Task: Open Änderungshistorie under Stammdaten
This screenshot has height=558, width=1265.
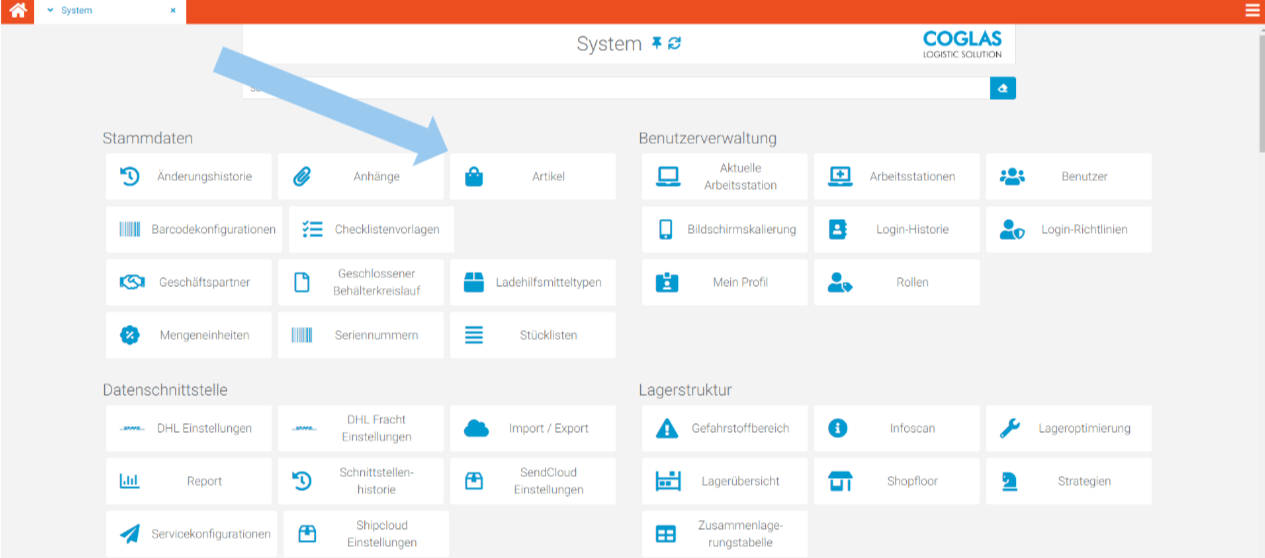Action: tap(188, 177)
